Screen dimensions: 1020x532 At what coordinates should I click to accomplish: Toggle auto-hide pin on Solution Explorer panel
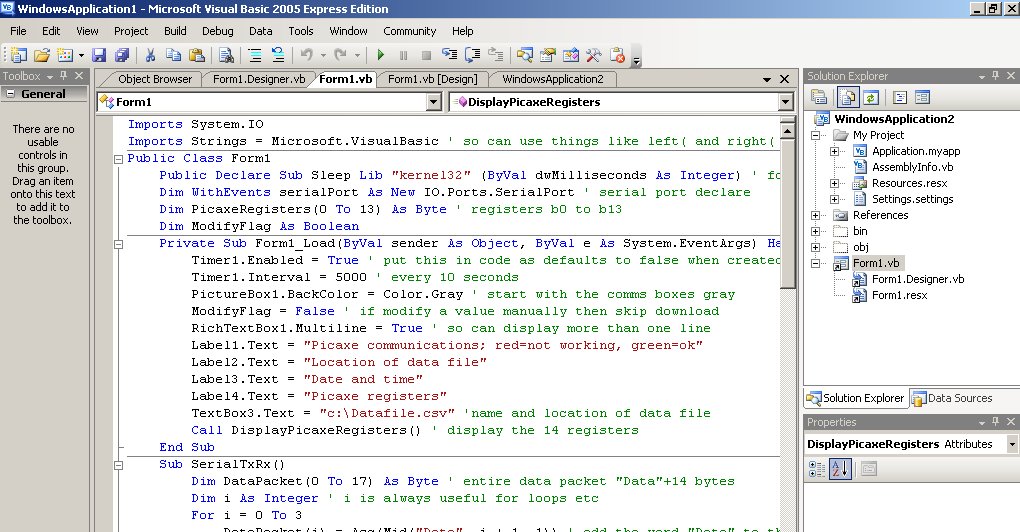[995, 75]
